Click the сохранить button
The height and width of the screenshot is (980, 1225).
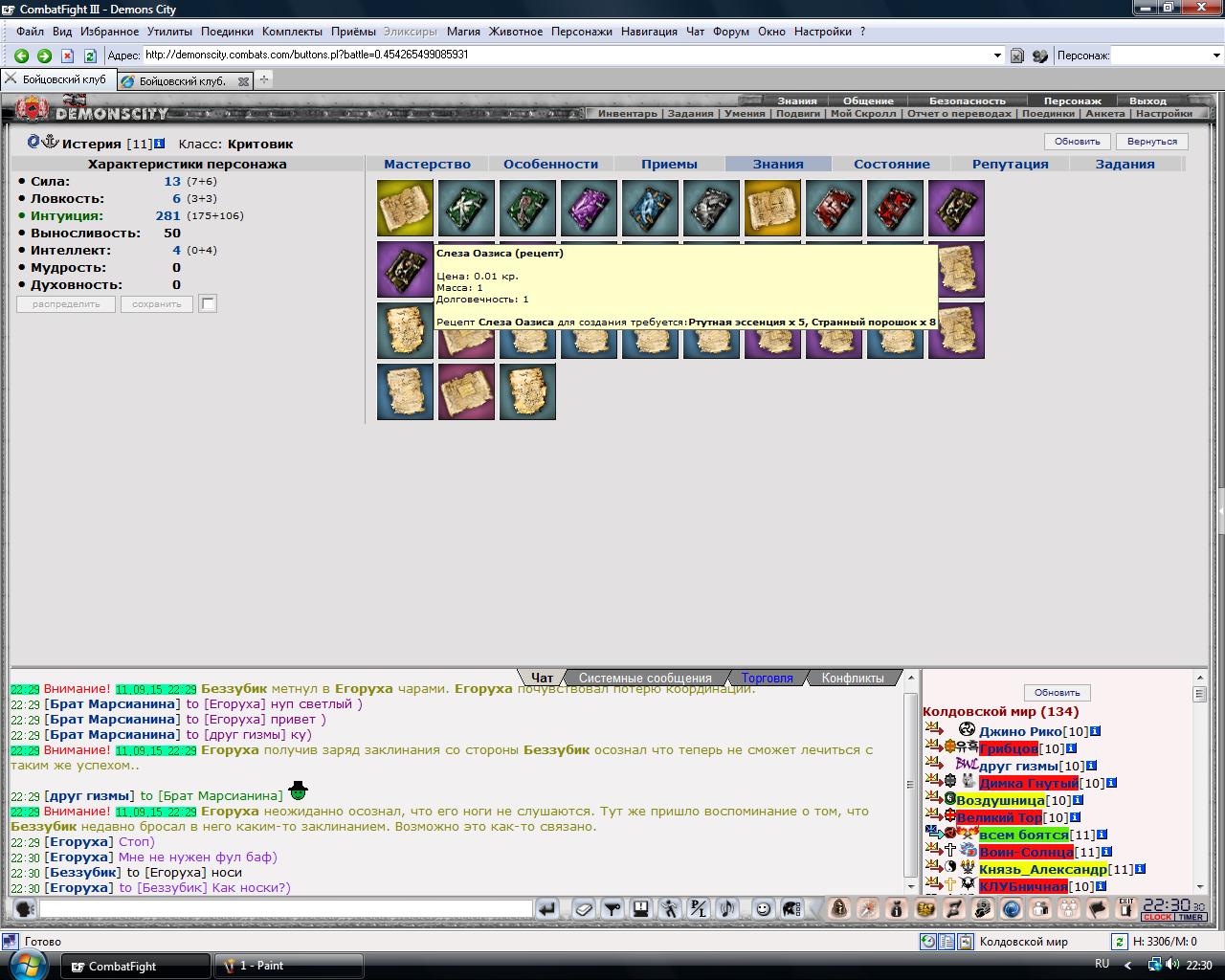click(157, 303)
